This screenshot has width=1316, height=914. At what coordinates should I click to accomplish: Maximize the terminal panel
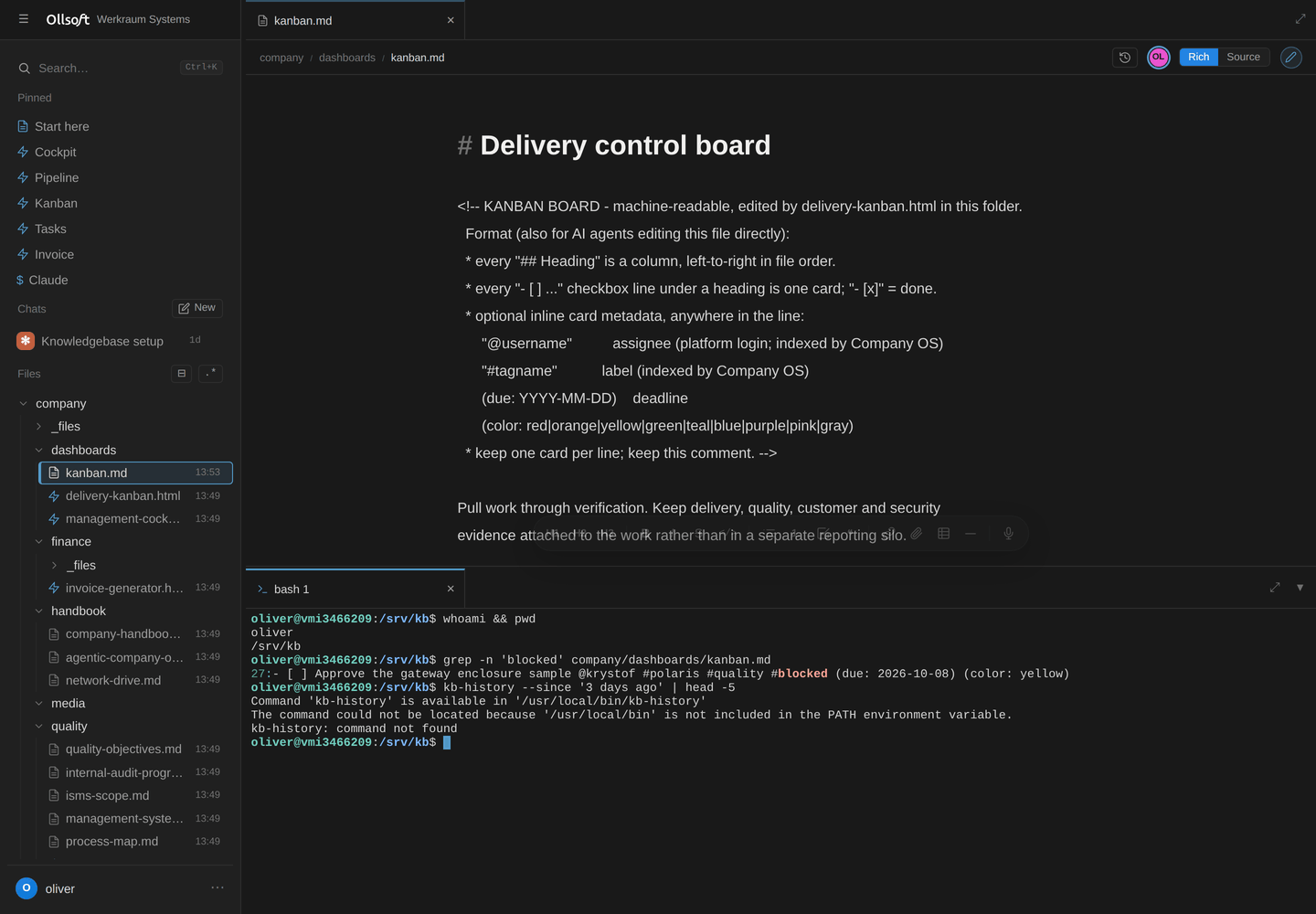coord(1275,588)
